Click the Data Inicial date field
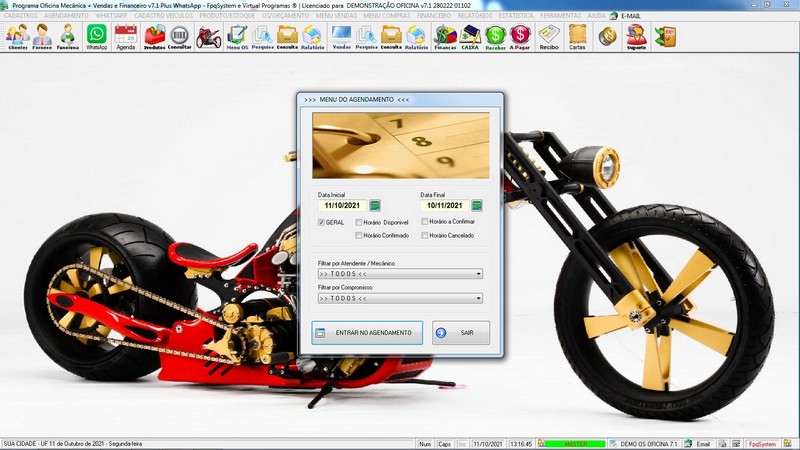The image size is (800, 450). [342, 206]
